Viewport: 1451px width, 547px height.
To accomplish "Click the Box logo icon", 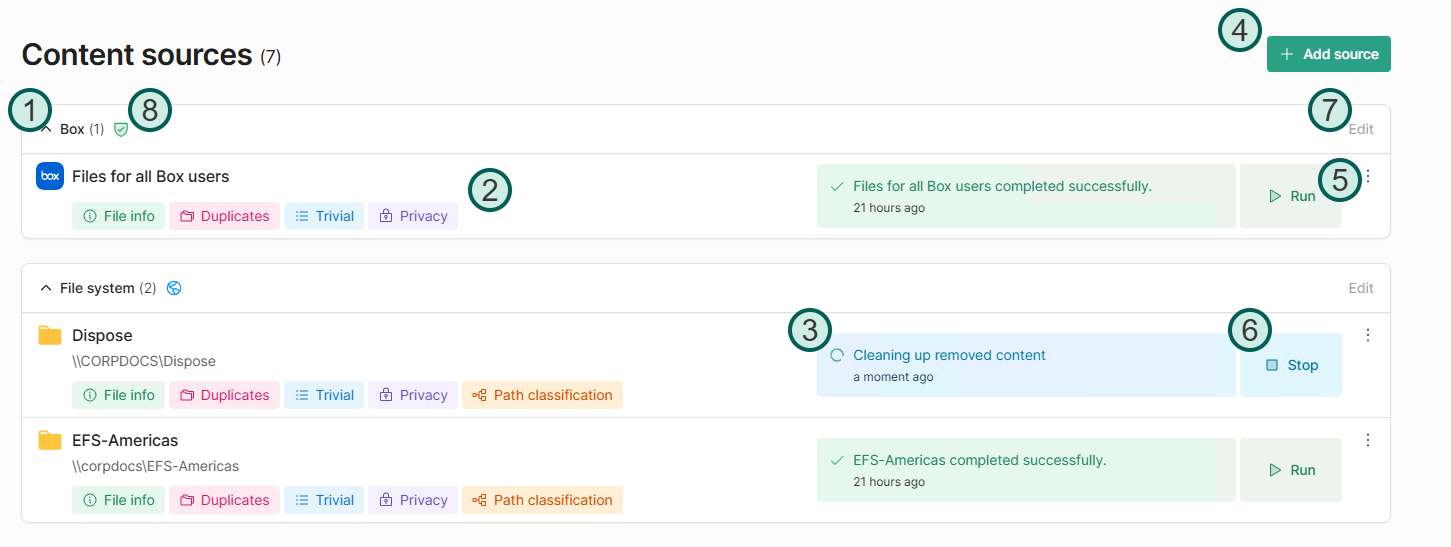I will pyautogui.click(x=50, y=177).
